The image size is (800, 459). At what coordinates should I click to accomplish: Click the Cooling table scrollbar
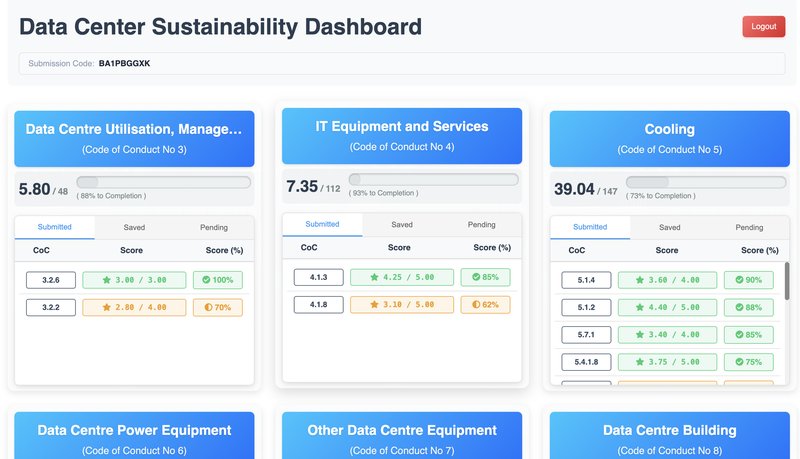[787, 282]
